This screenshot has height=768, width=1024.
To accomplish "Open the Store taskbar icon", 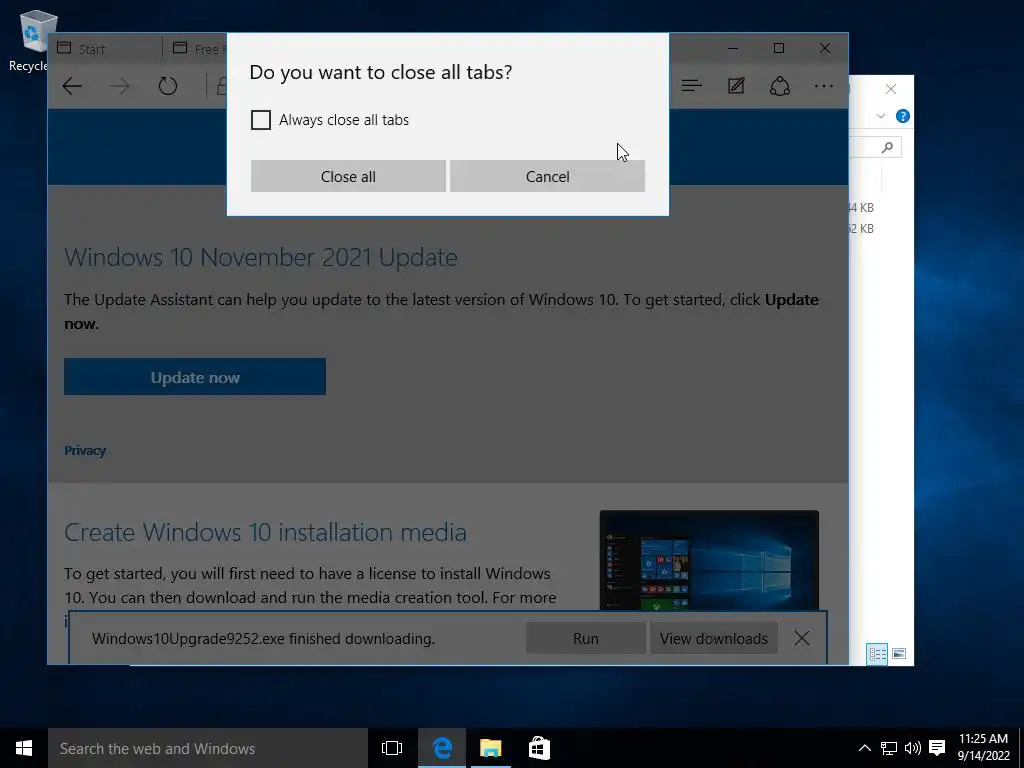I will (539, 748).
